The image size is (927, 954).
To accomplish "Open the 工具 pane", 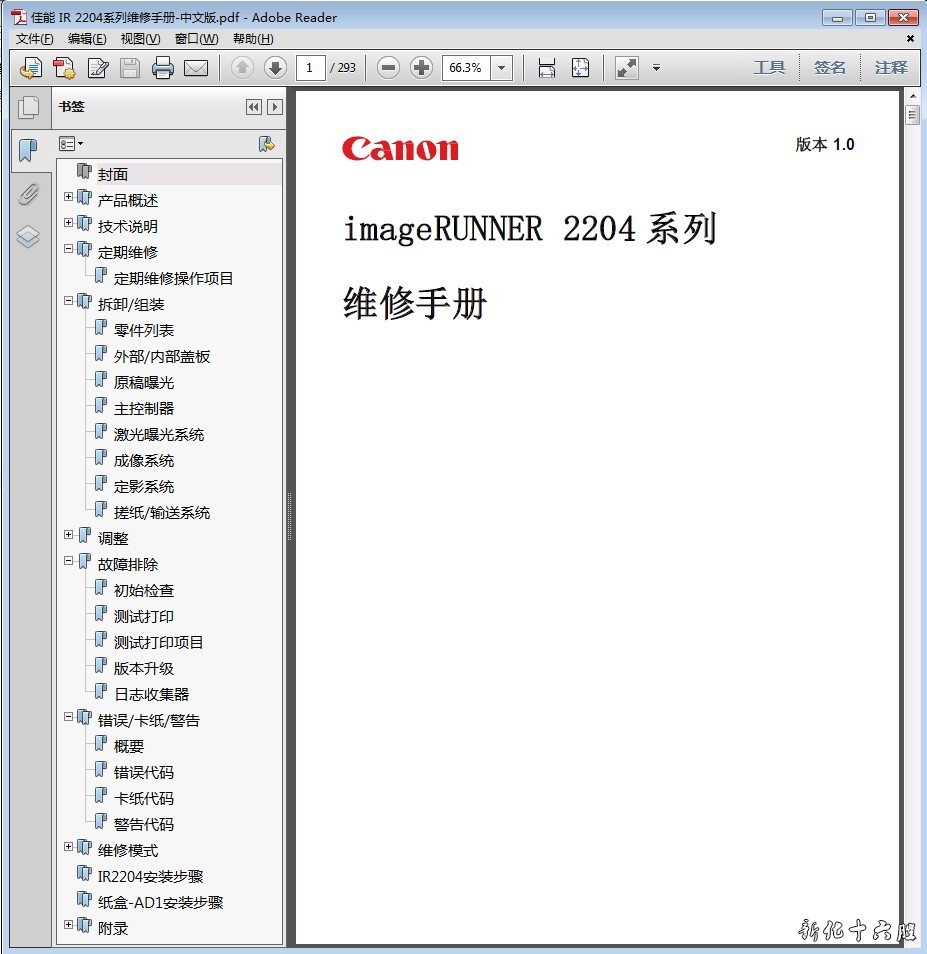I will [x=769, y=68].
